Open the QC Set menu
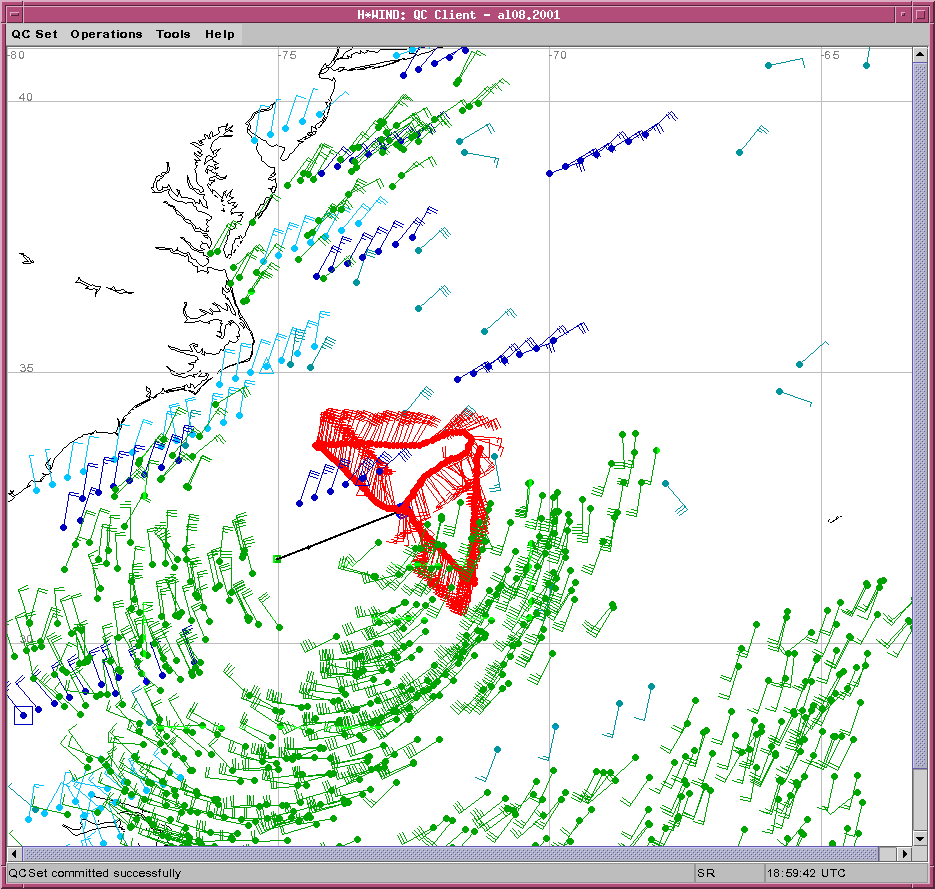Image resolution: width=935 pixels, height=889 pixels. click(35, 34)
